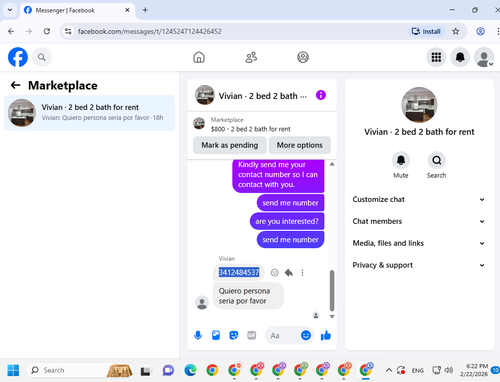The height and width of the screenshot is (382, 500).
Task: Select the Messenger | Facebook tab
Action: [77, 10]
